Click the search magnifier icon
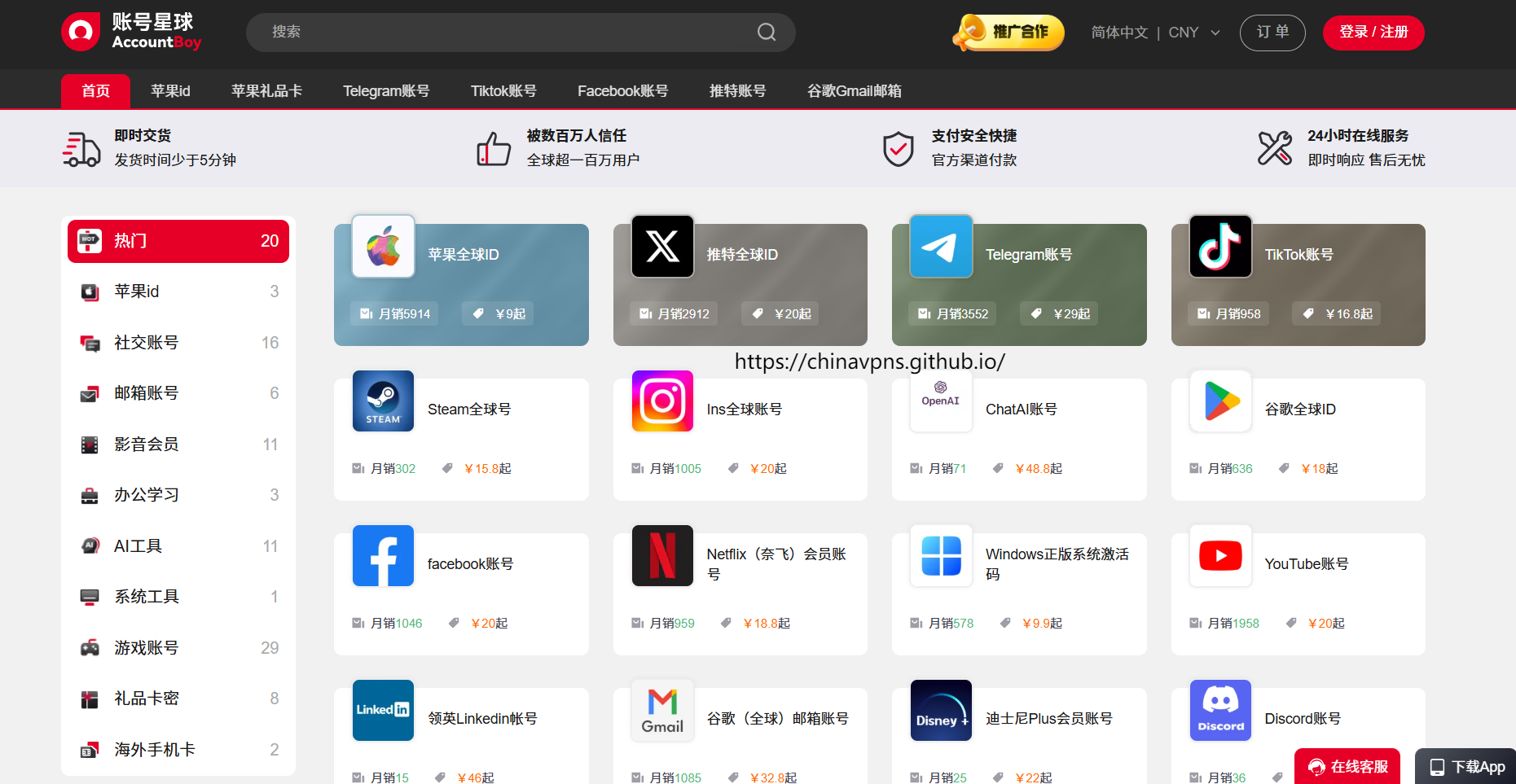This screenshot has width=1516, height=784. click(x=767, y=32)
